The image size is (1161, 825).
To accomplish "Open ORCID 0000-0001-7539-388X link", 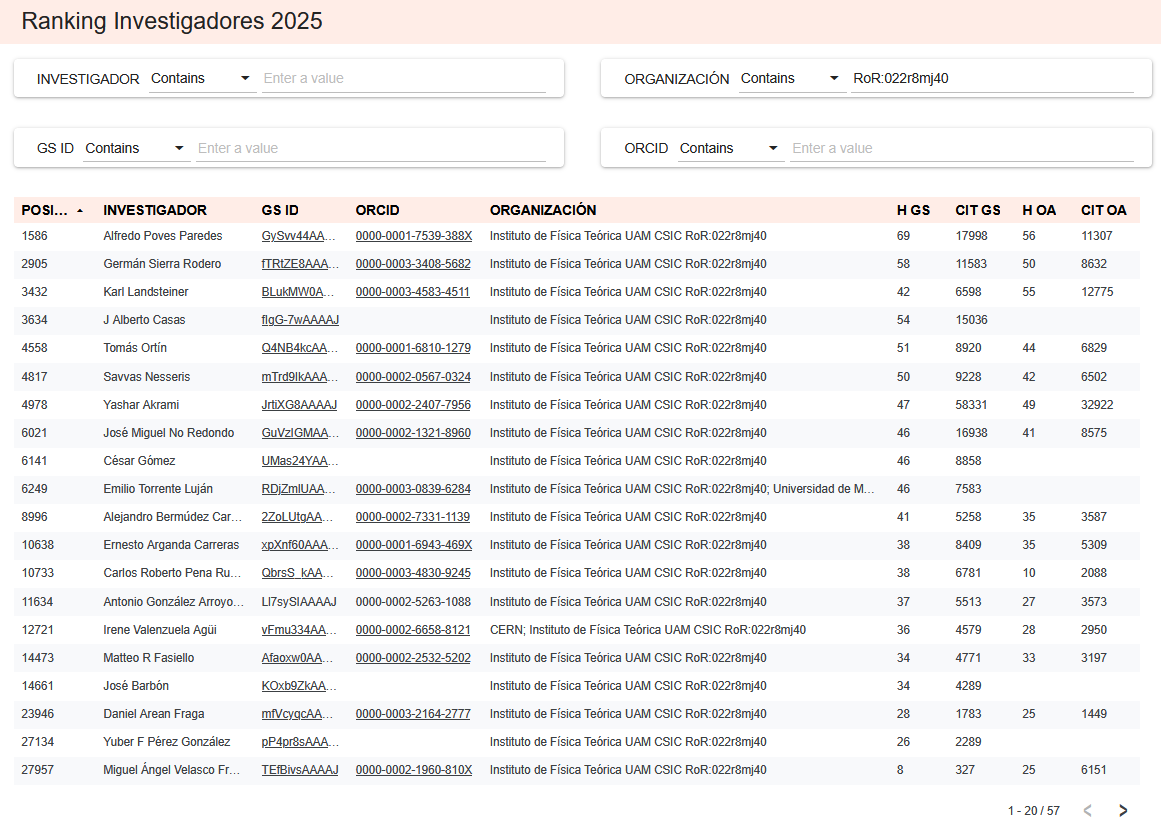I will [x=414, y=236].
